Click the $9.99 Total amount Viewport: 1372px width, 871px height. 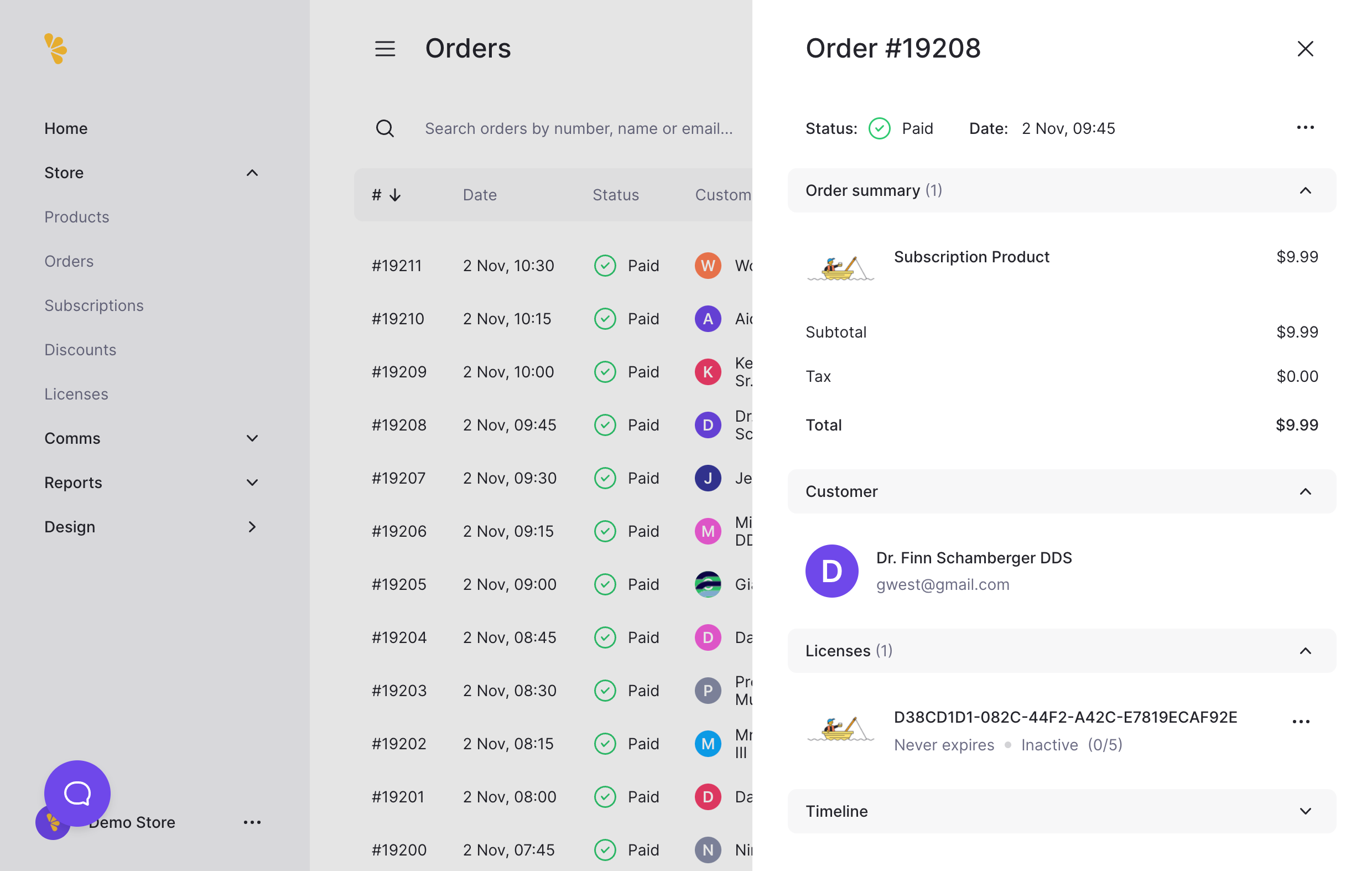(x=1297, y=424)
